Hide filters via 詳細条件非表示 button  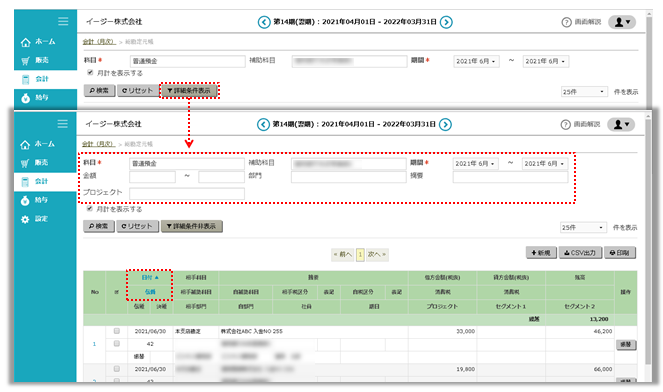192,226
